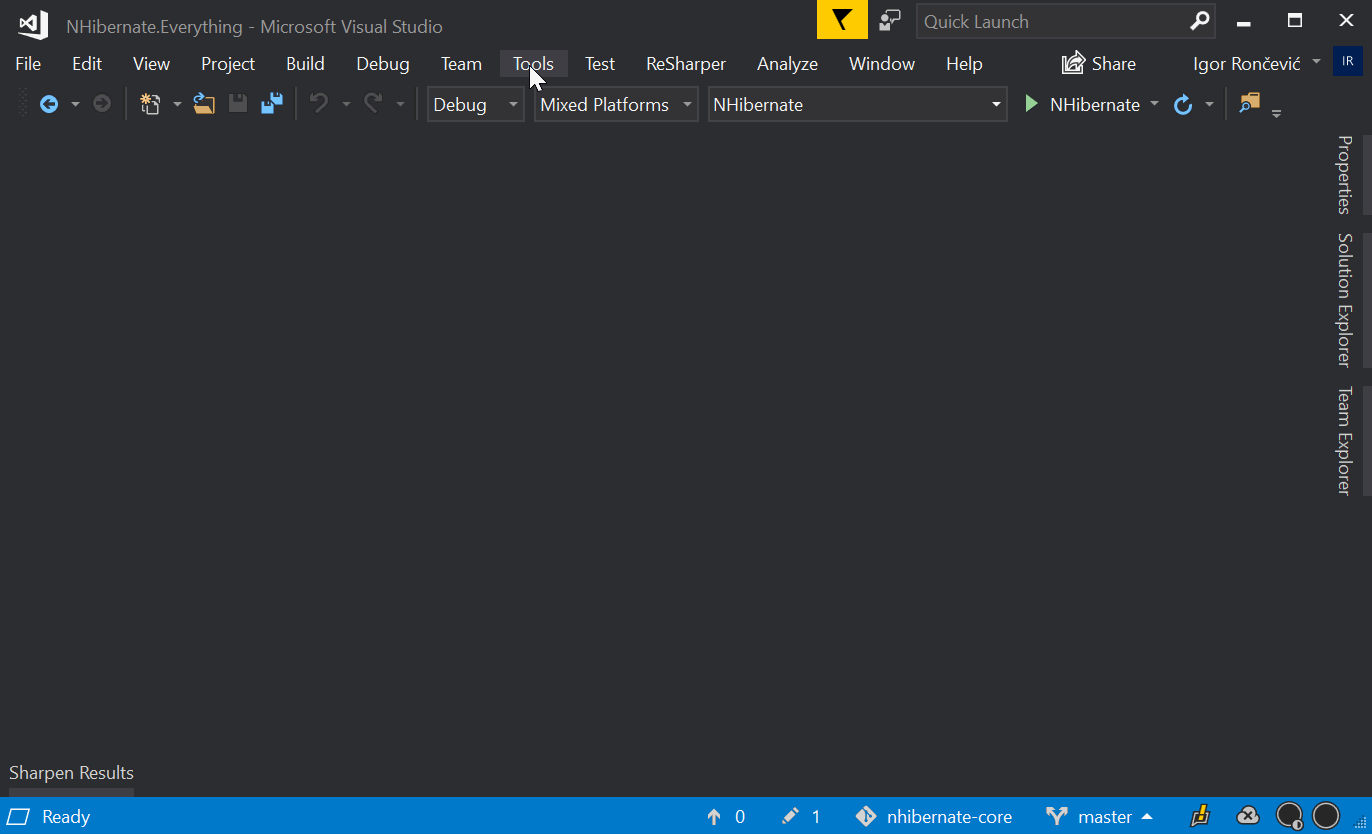This screenshot has height=834, width=1372.
Task: Click the Share button
Action: pos(1099,63)
